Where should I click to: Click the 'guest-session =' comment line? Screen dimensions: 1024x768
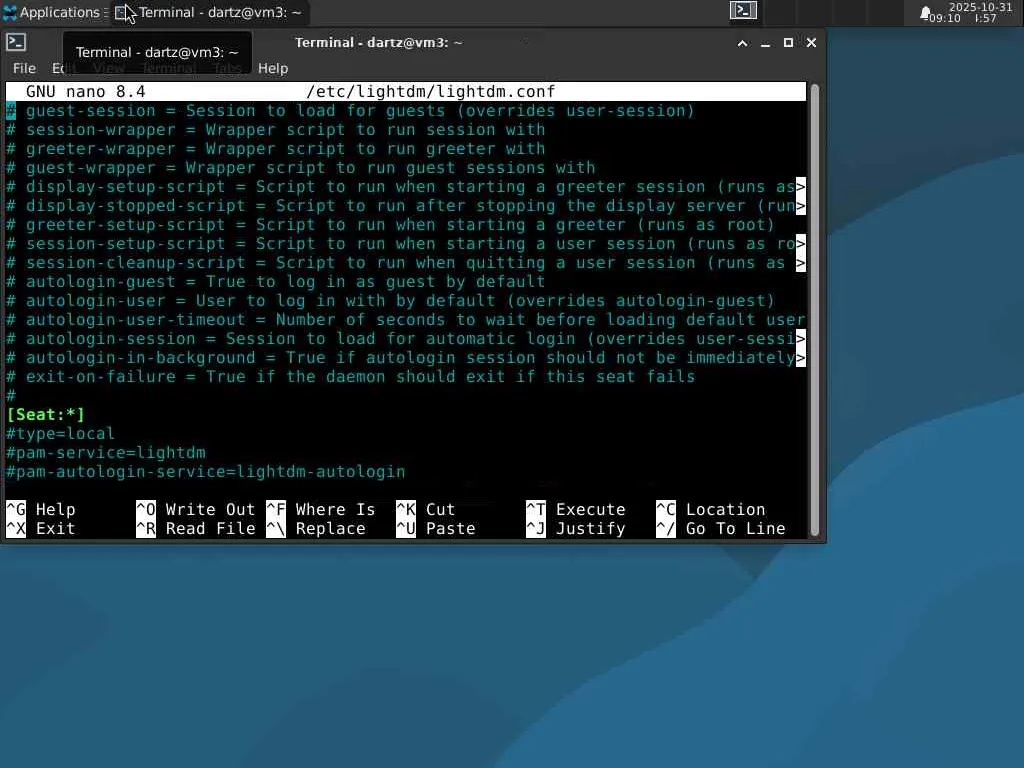point(350,111)
